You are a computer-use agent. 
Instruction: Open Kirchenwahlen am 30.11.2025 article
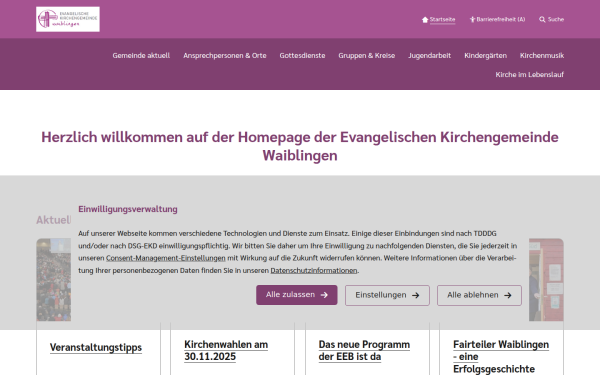[226, 351]
